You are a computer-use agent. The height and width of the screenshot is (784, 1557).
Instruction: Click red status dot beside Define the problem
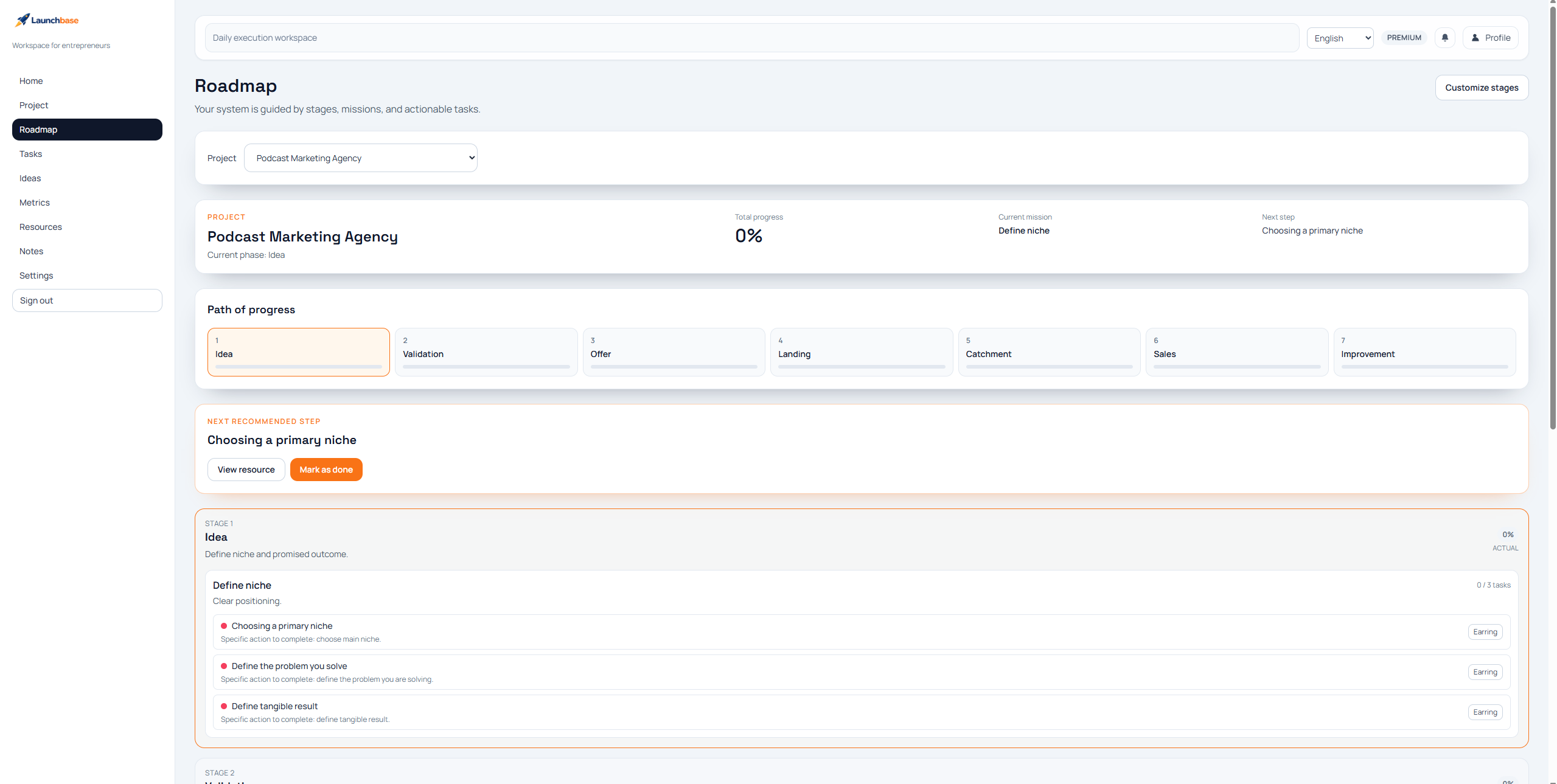(x=224, y=666)
